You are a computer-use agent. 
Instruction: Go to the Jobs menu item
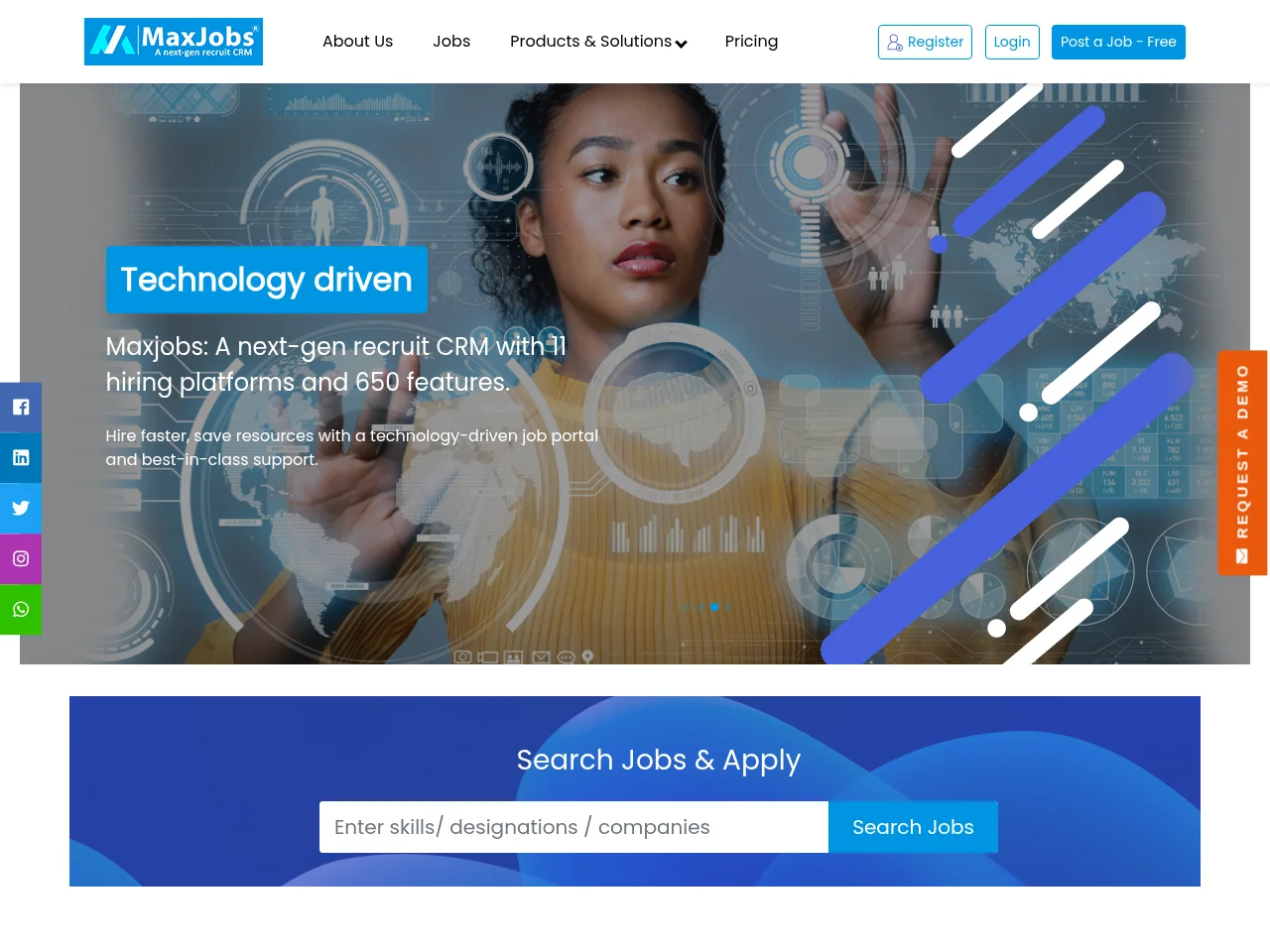coord(451,42)
